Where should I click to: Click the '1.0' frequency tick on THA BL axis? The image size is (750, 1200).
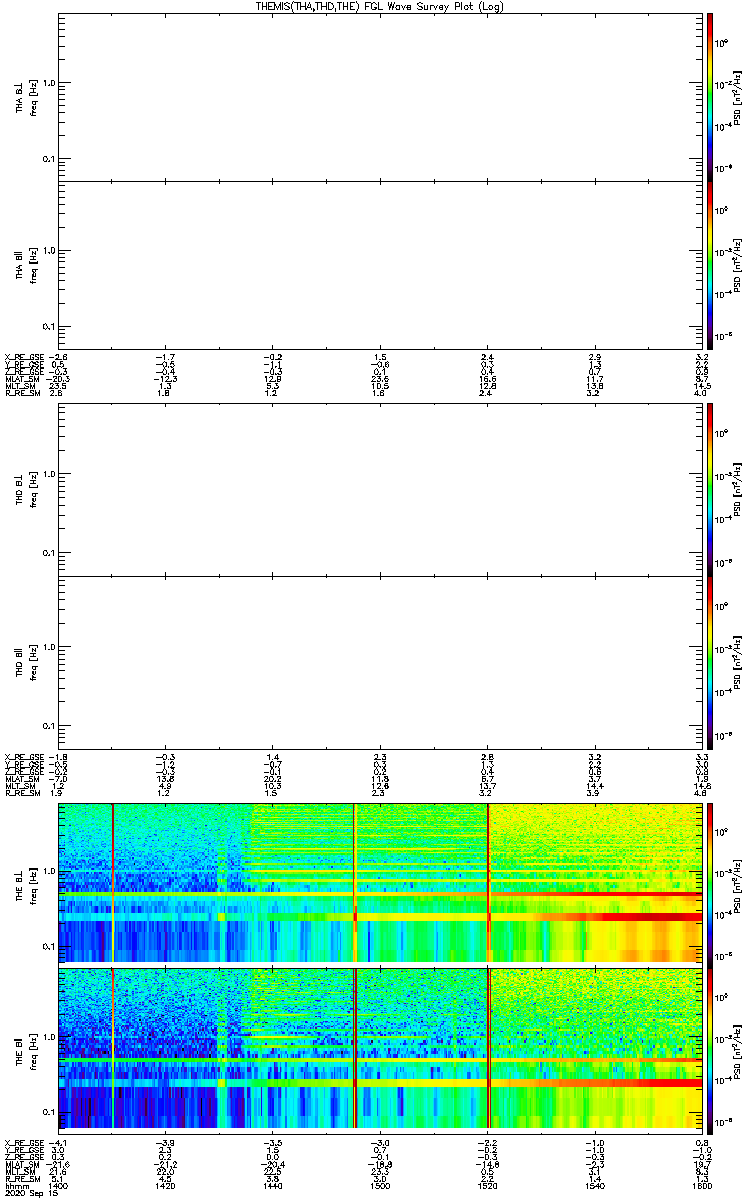[48, 83]
